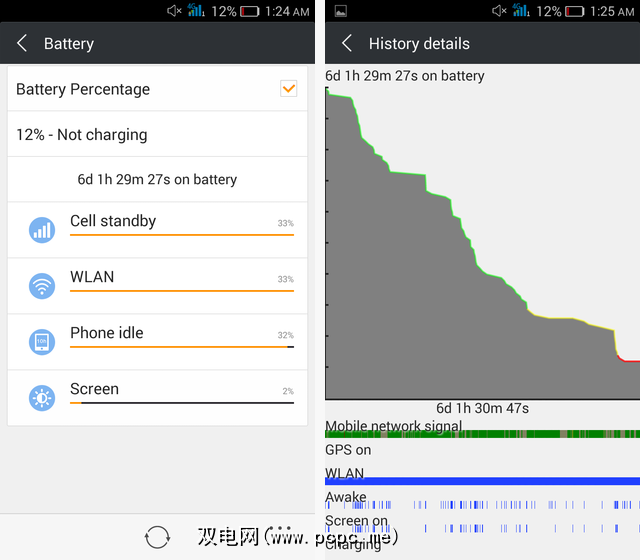Image resolution: width=640 pixels, height=560 pixels.
Task: Tap the Screen usage progress bar
Action: point(182,403)
